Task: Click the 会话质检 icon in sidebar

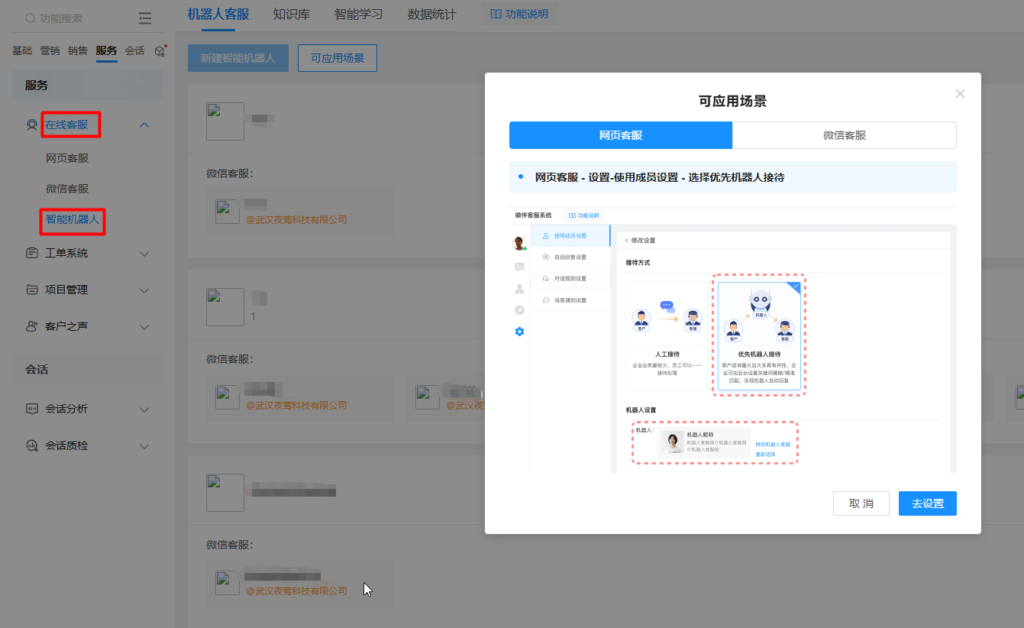Action: pyautogui.click(x=32, y=446)
